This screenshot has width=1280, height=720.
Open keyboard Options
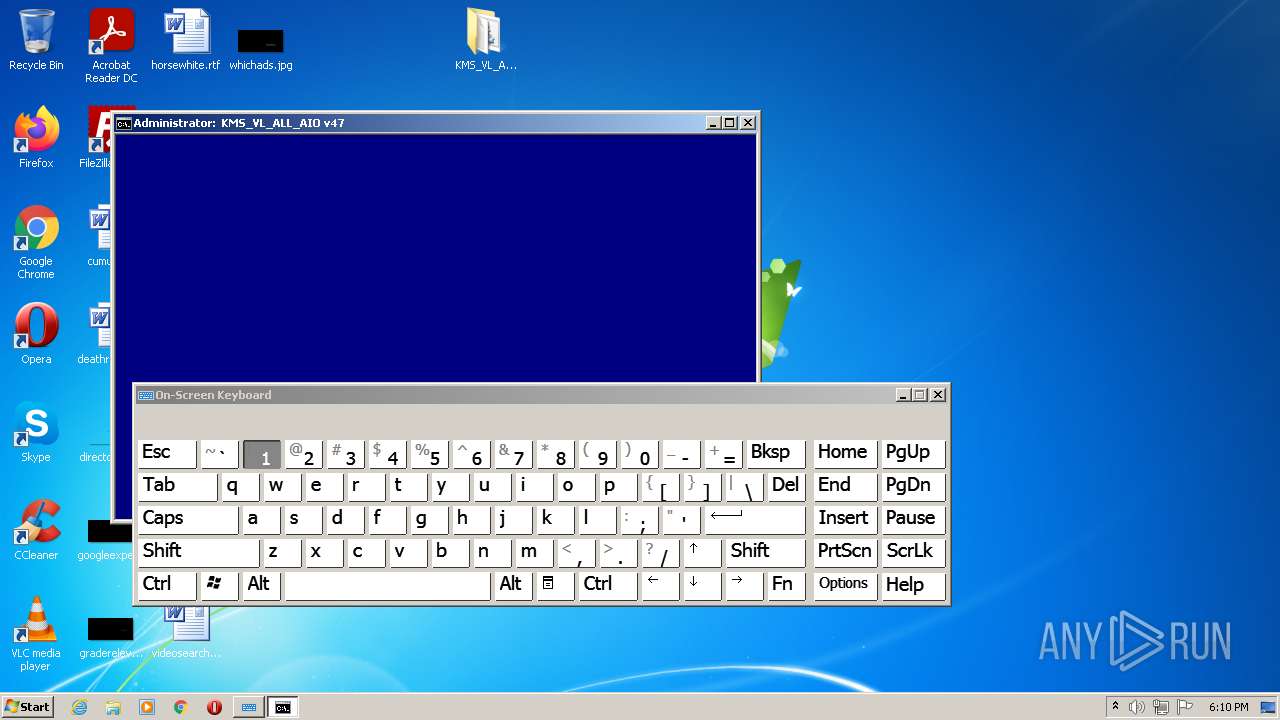(x=845, y=586)
